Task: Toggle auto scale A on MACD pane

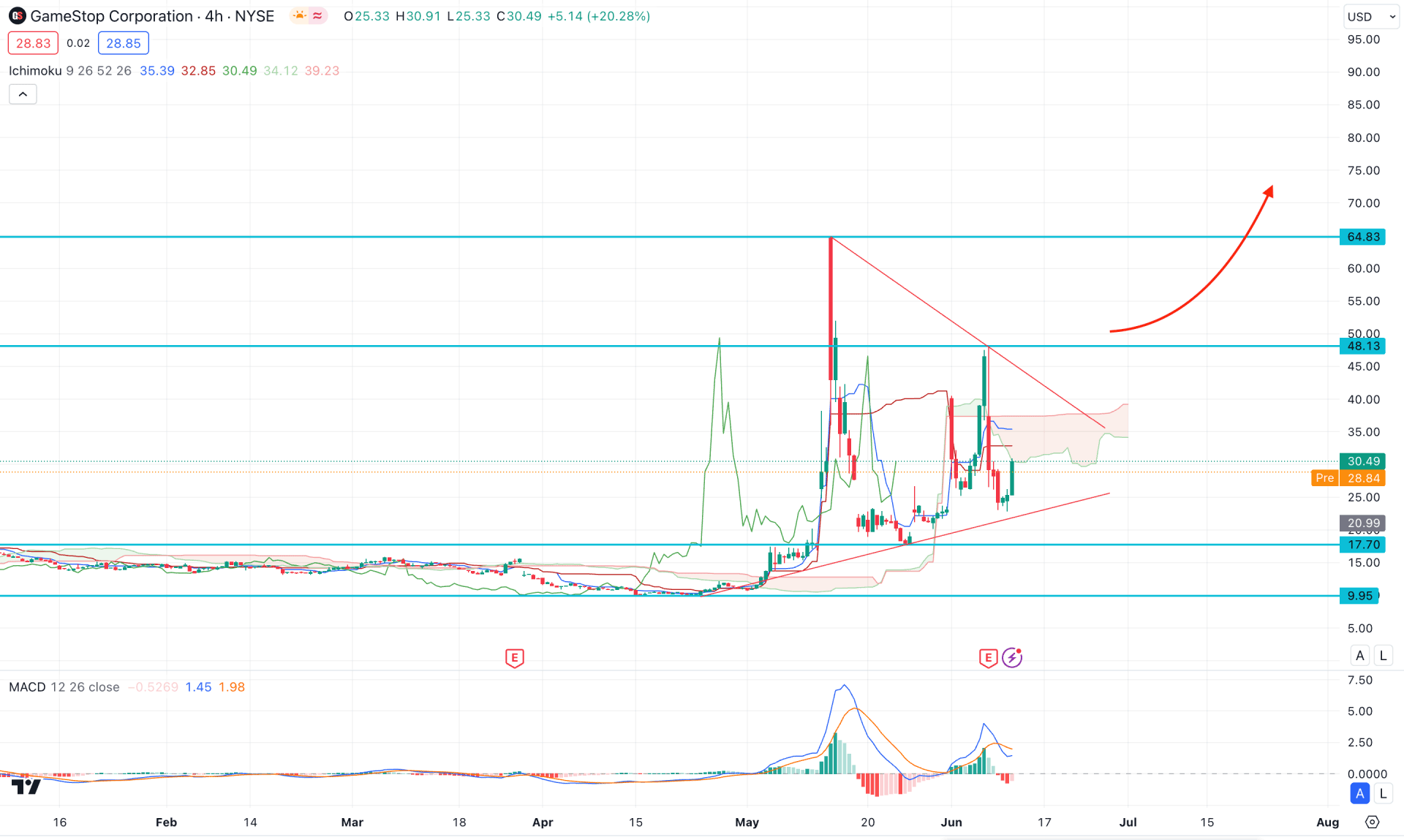Action: (1360, 793)
